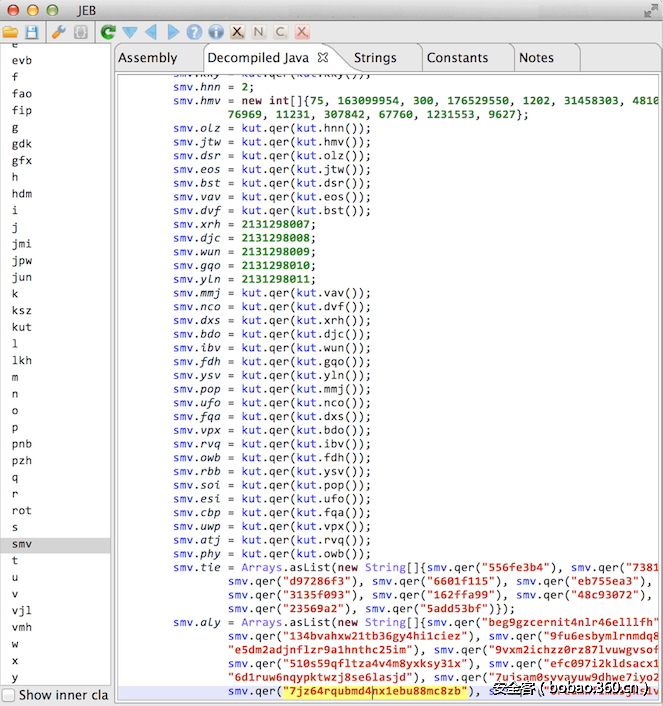The image size is (663, 706).
Task: Switch to the Strings tab
Action: tap(374, 58)
